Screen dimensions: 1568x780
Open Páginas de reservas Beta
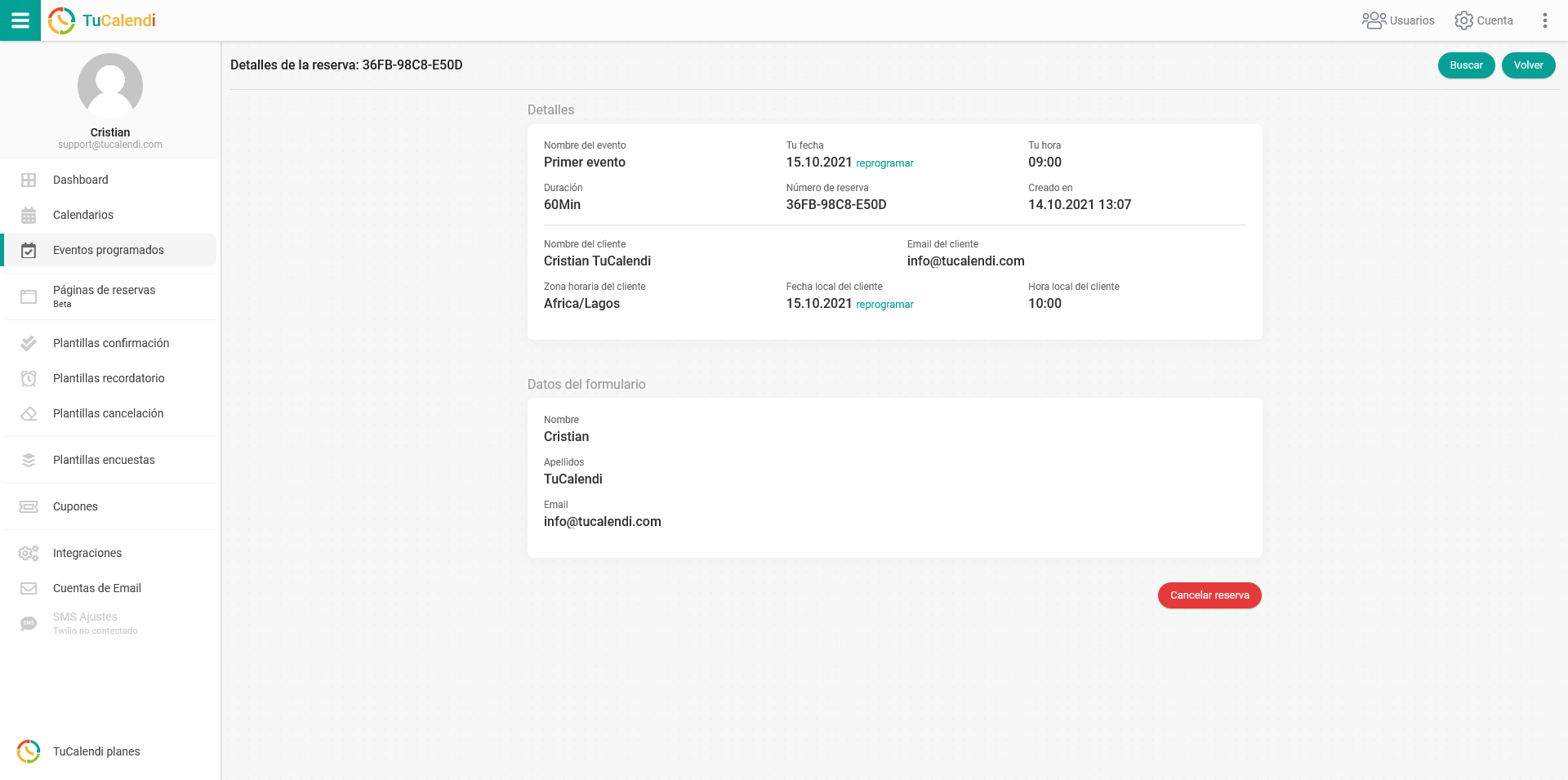(x=110, y=296)
